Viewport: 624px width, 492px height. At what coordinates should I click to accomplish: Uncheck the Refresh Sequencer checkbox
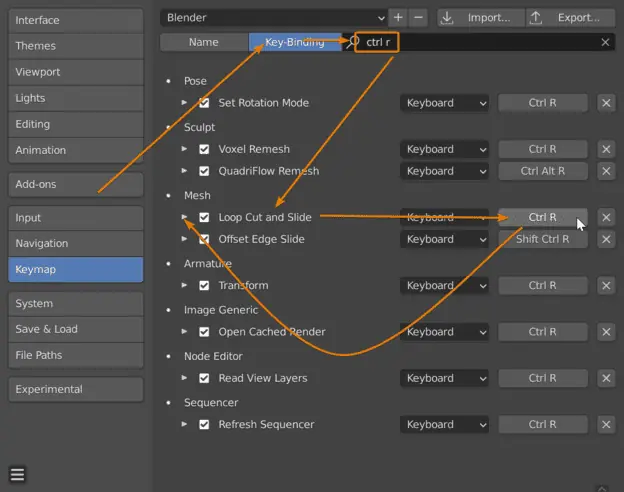click(x=204, y=424)
